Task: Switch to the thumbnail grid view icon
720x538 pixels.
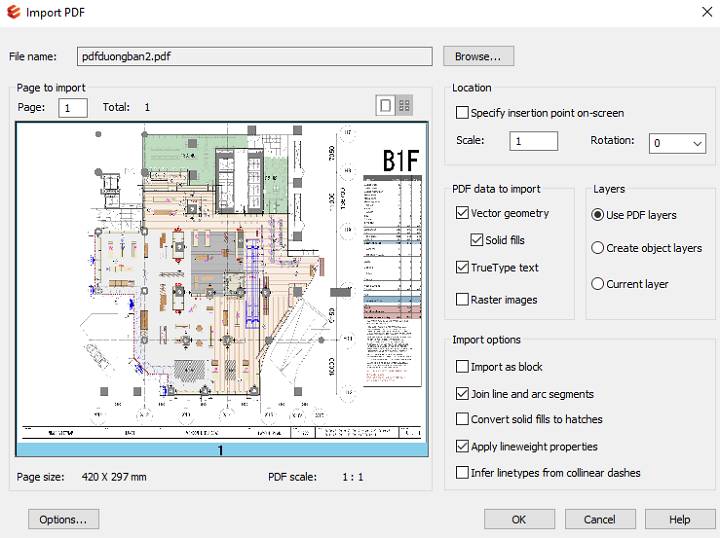Action: (x=405, y=105)
